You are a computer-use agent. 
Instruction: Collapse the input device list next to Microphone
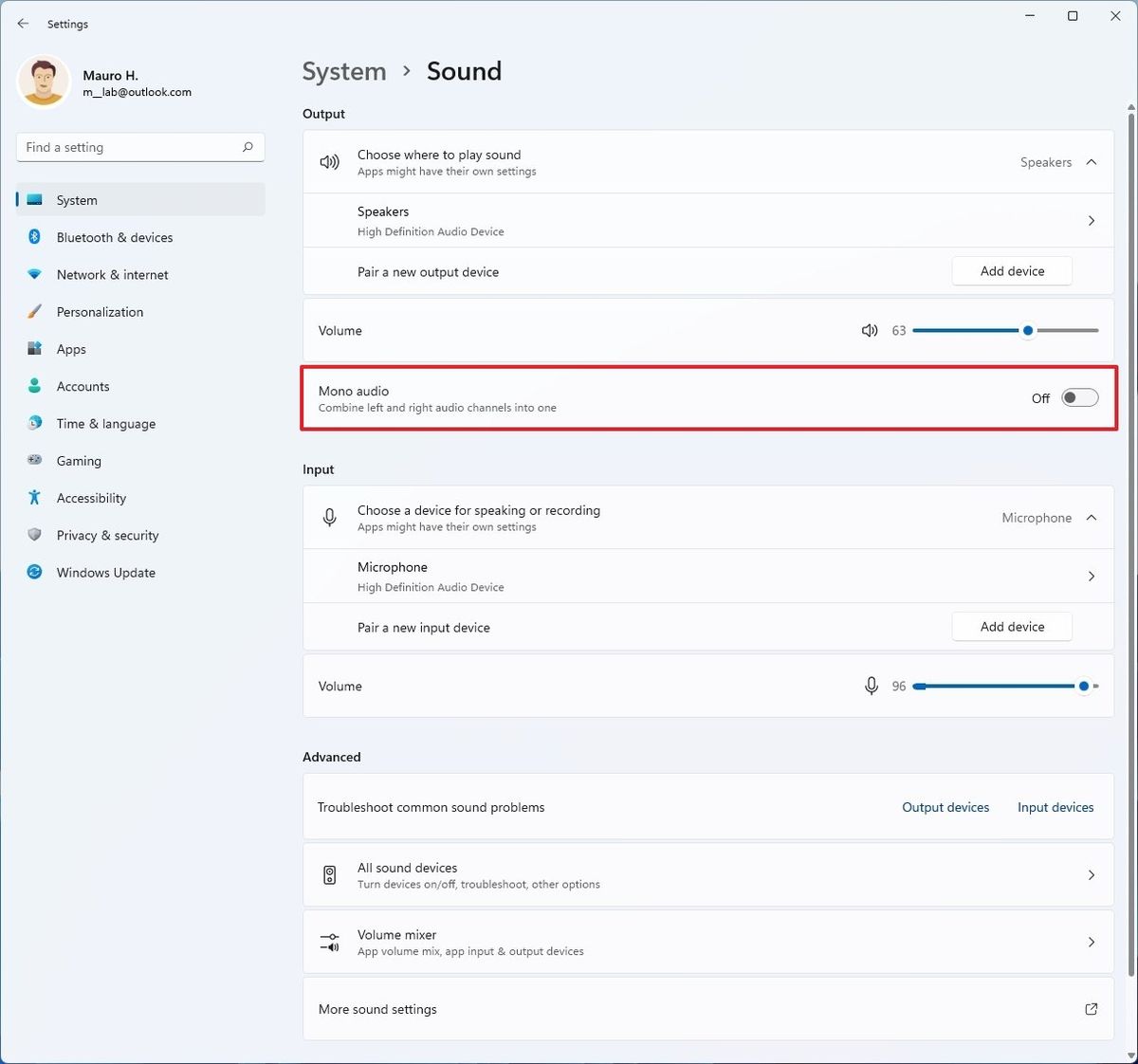pyautogui.click(x=1092, y=518)
